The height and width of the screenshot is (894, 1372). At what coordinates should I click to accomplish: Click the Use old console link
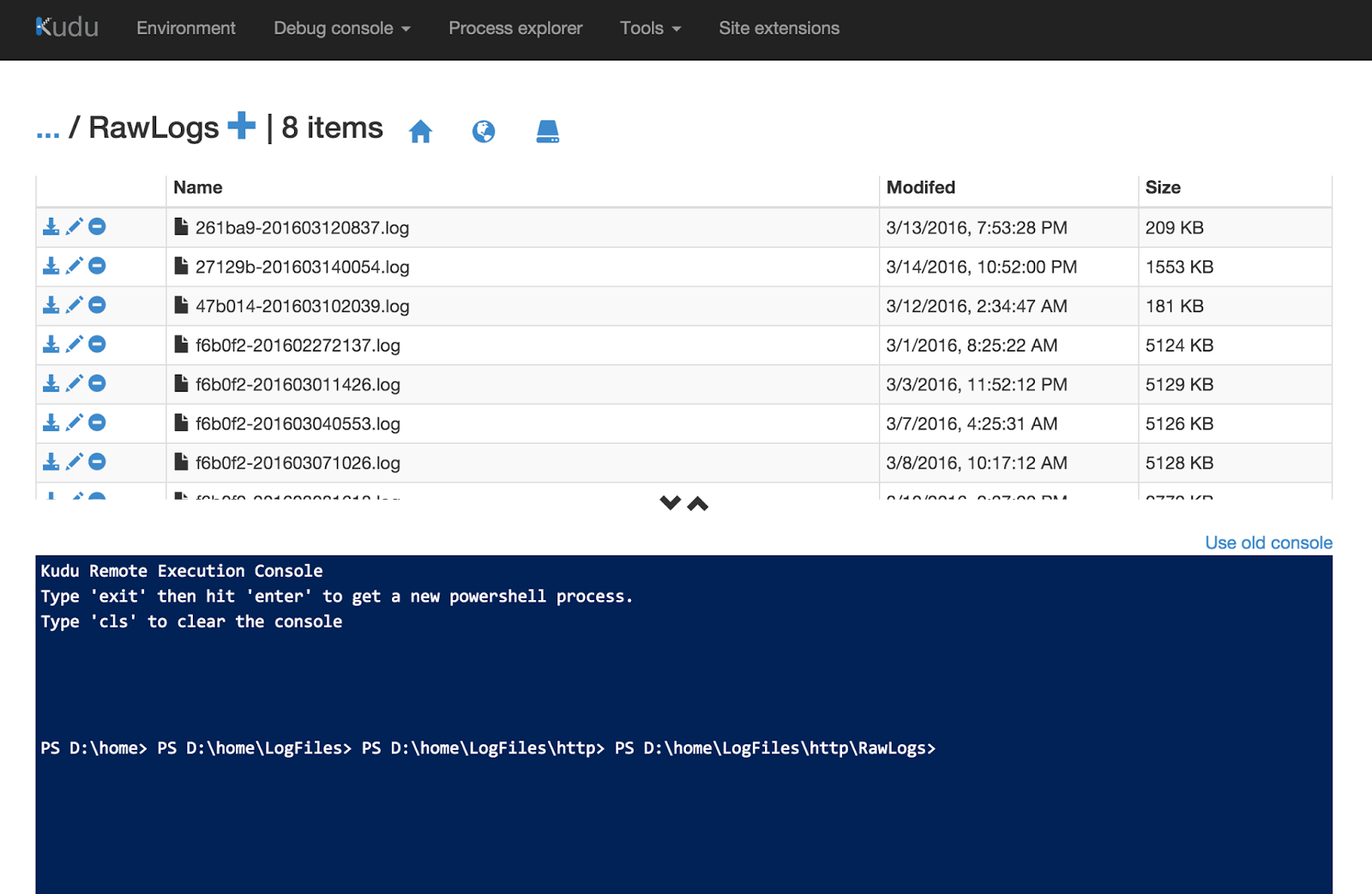[1267, 543]
